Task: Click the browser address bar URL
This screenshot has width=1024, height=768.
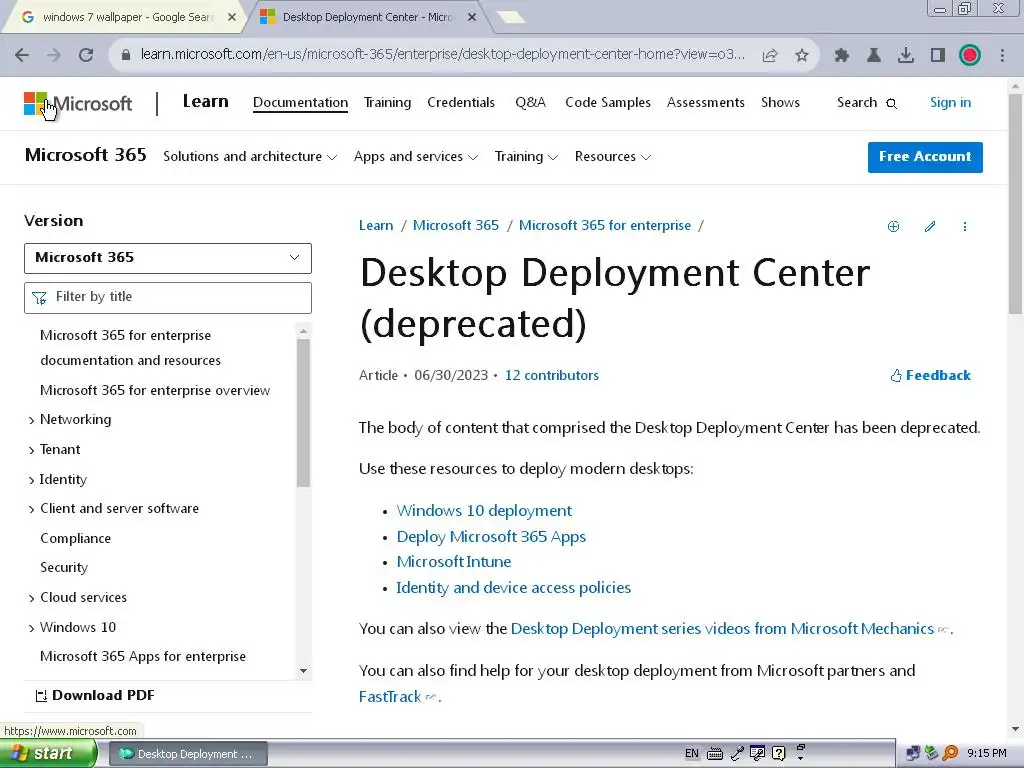Action: (442, 55)
